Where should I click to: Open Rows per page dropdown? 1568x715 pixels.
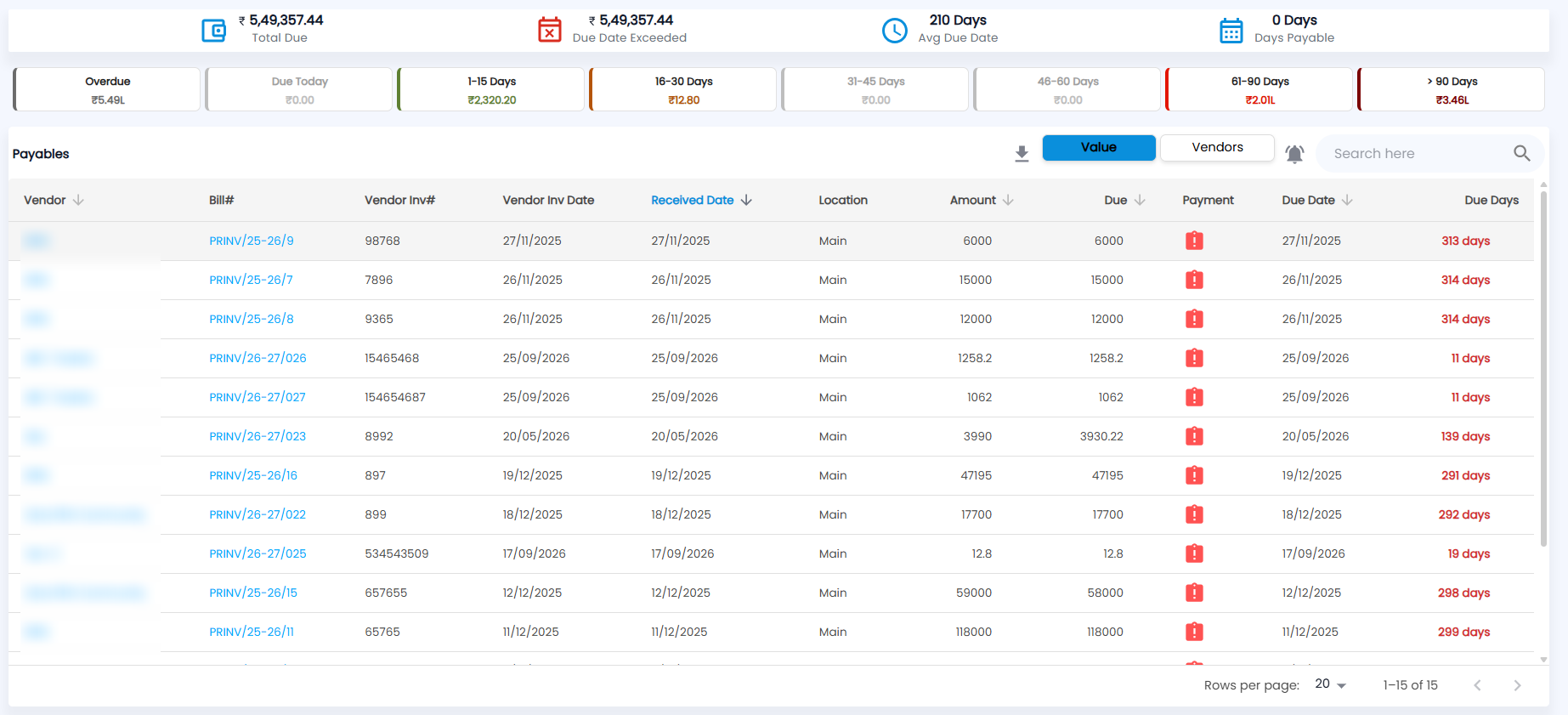coord(1331,684)
